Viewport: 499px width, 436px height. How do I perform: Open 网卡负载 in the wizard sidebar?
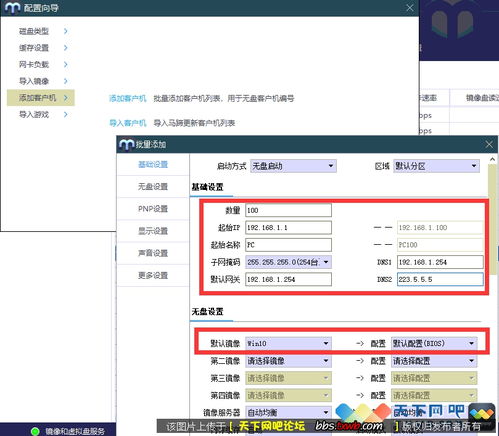(34, 65)
